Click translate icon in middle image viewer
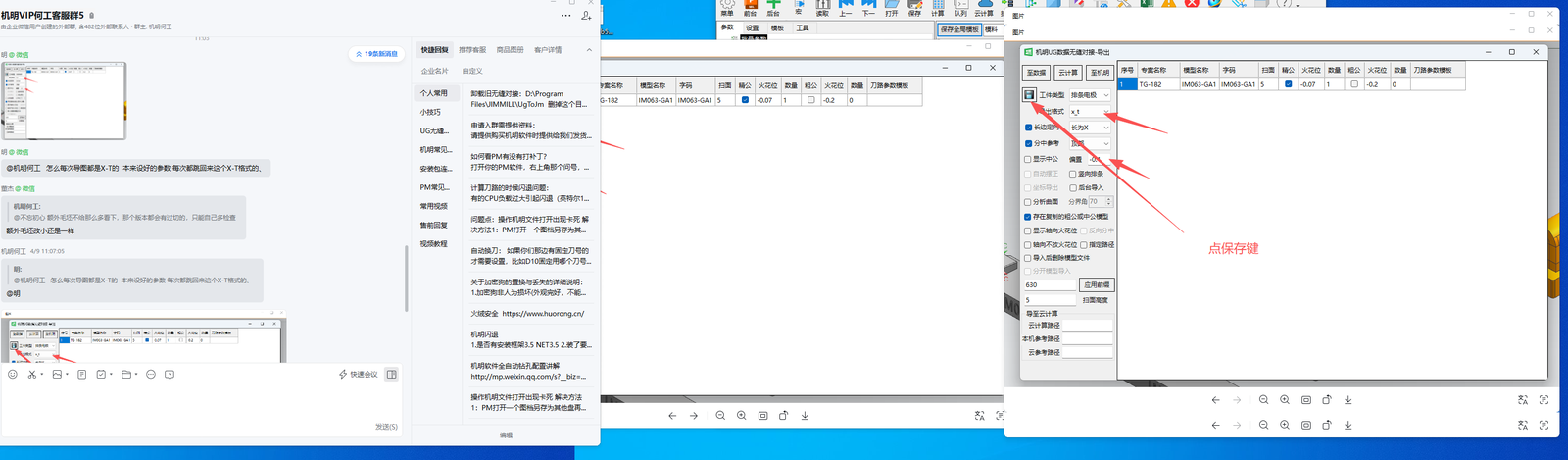Viewport: 1568px width, 460px height. (x=979, y=416)
